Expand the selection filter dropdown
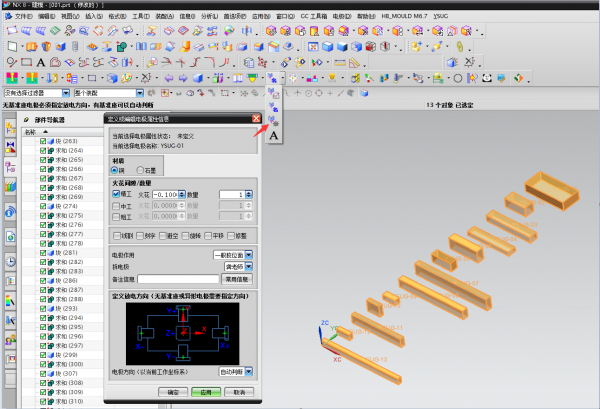The image size is (600, 409). (65, 92)
